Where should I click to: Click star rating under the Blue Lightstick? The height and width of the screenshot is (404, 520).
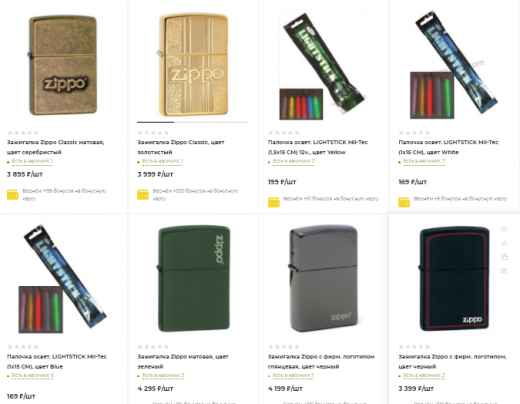coord(23,347)
